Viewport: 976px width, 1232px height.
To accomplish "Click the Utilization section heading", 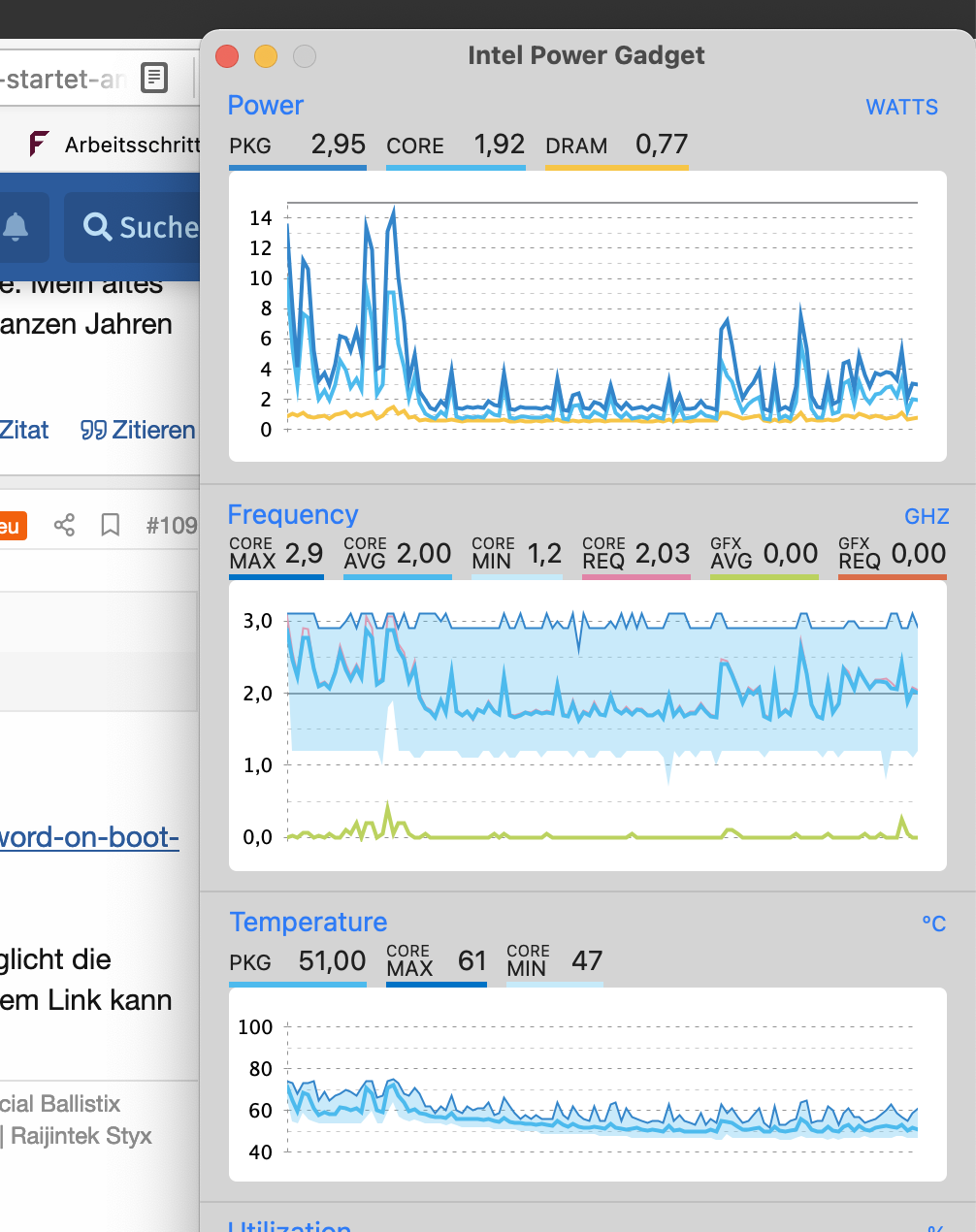I will pos(289,1226).
